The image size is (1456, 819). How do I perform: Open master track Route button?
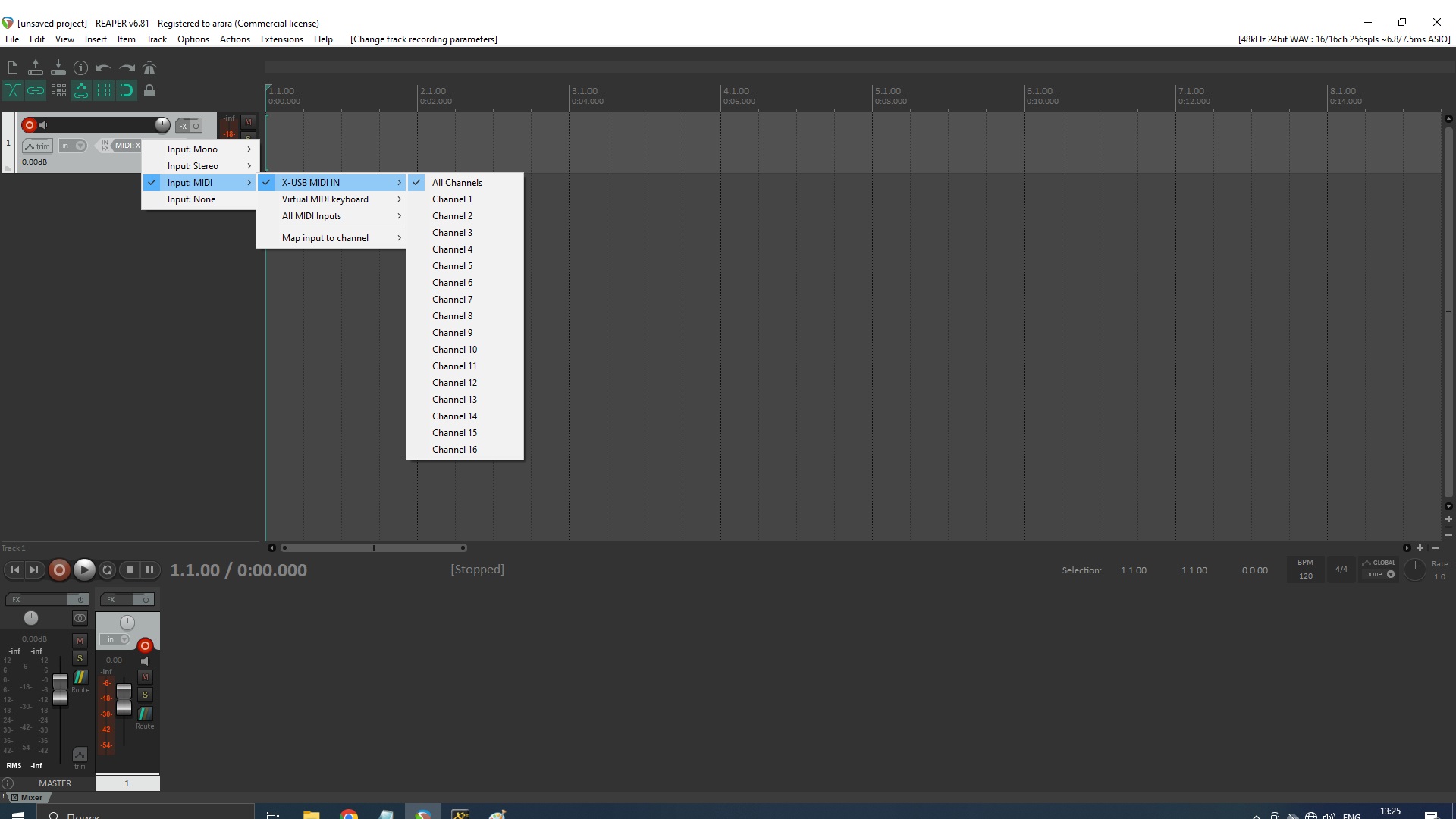pyautogui.click(x=80, y=679)
